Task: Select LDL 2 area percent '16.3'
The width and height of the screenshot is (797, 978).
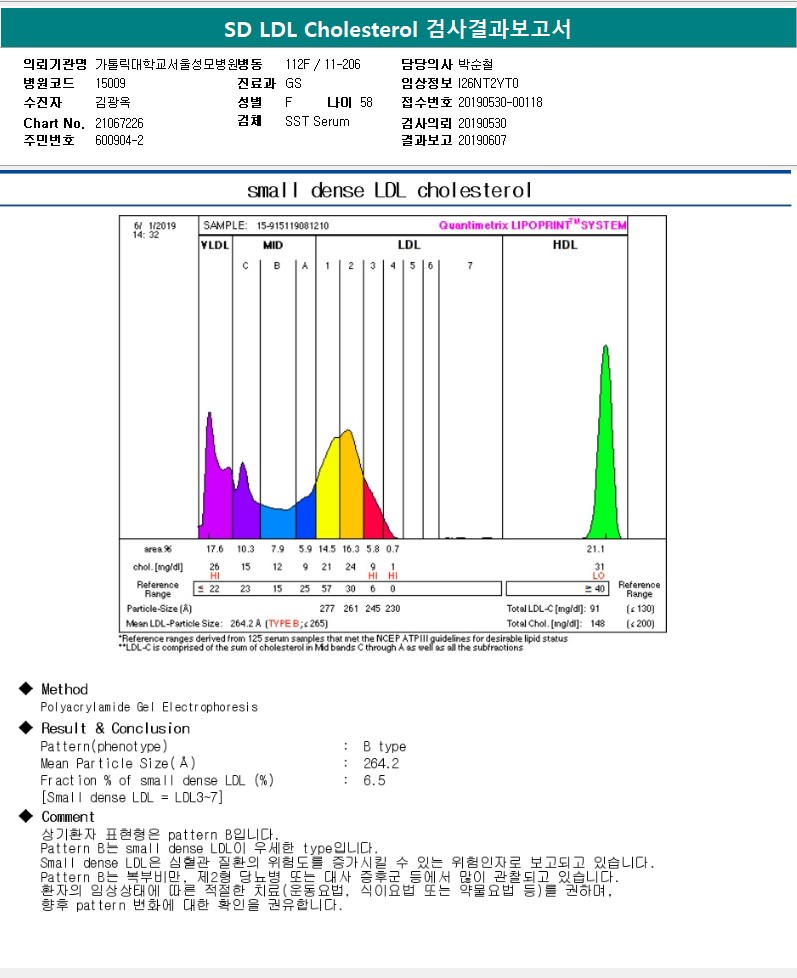Action: (351, 549)
